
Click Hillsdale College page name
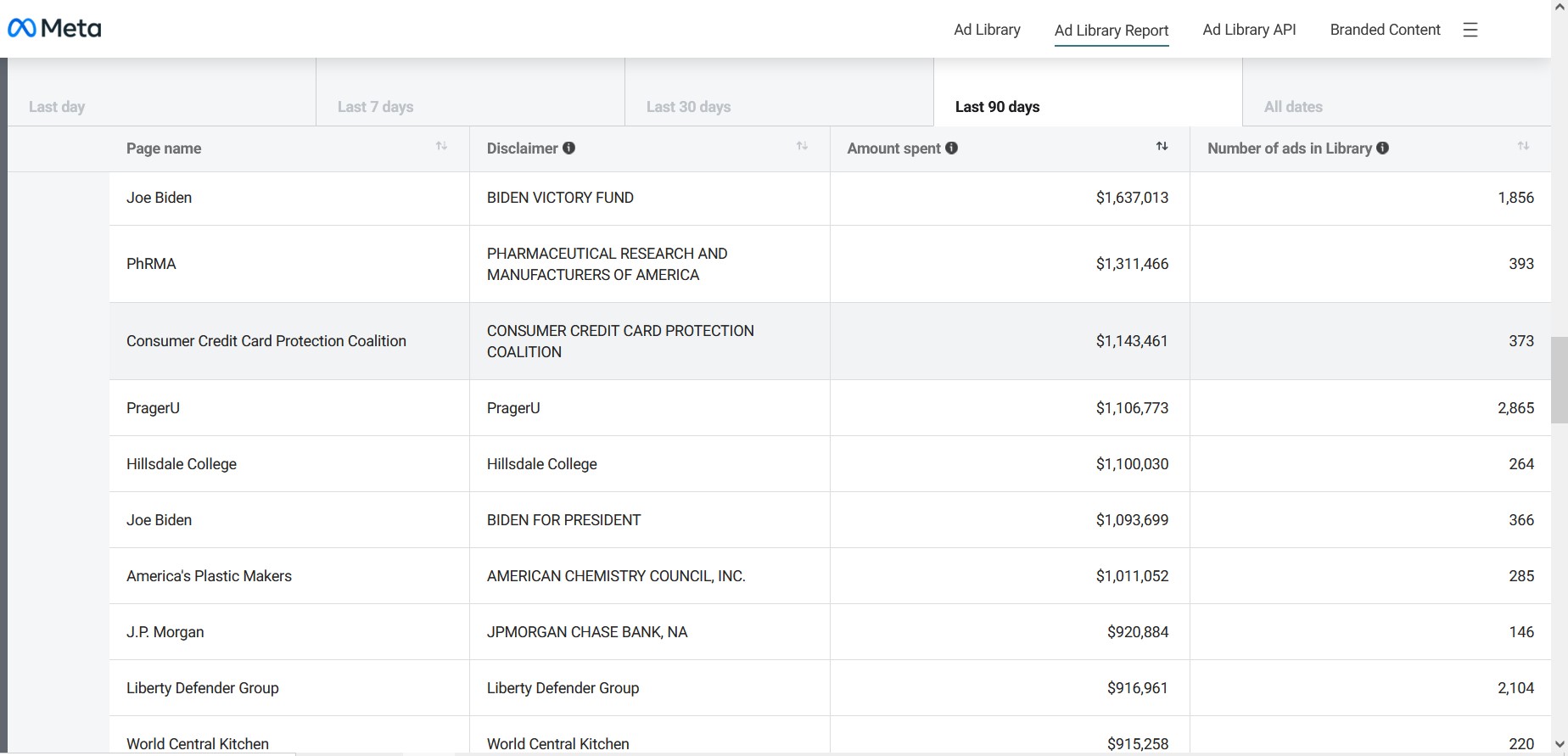click(182, 464)
